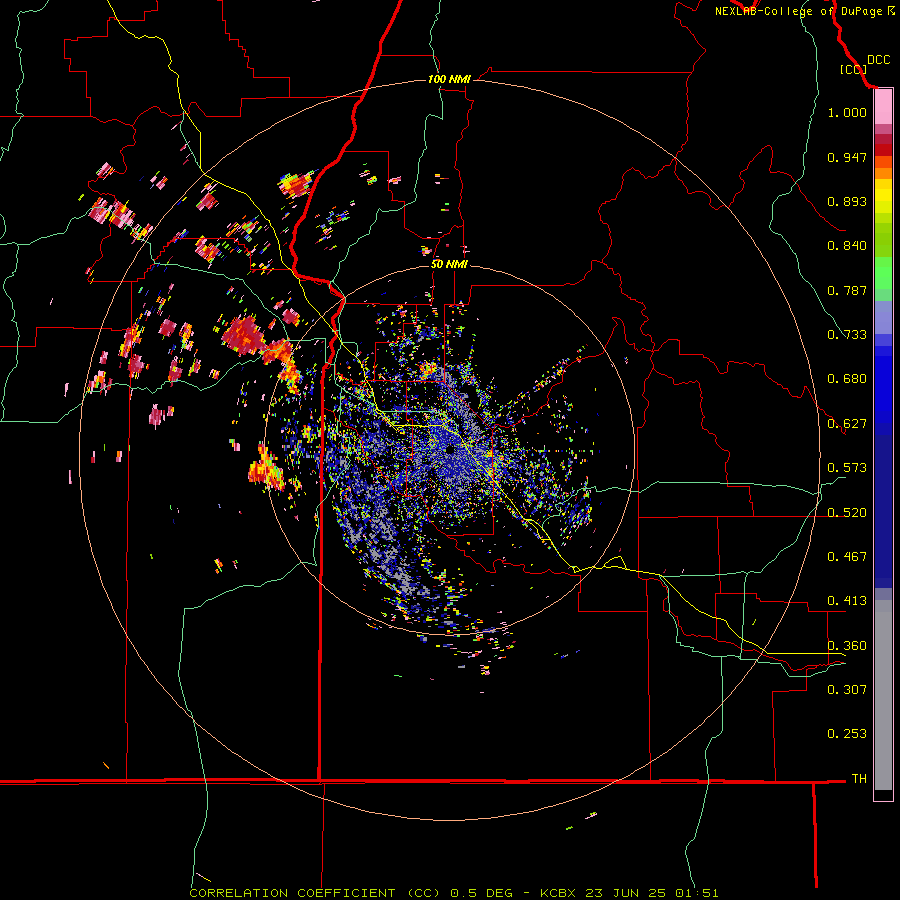The image size is (900, 900).
Task: Click the TH threshold label
Action: click(859, 779)
